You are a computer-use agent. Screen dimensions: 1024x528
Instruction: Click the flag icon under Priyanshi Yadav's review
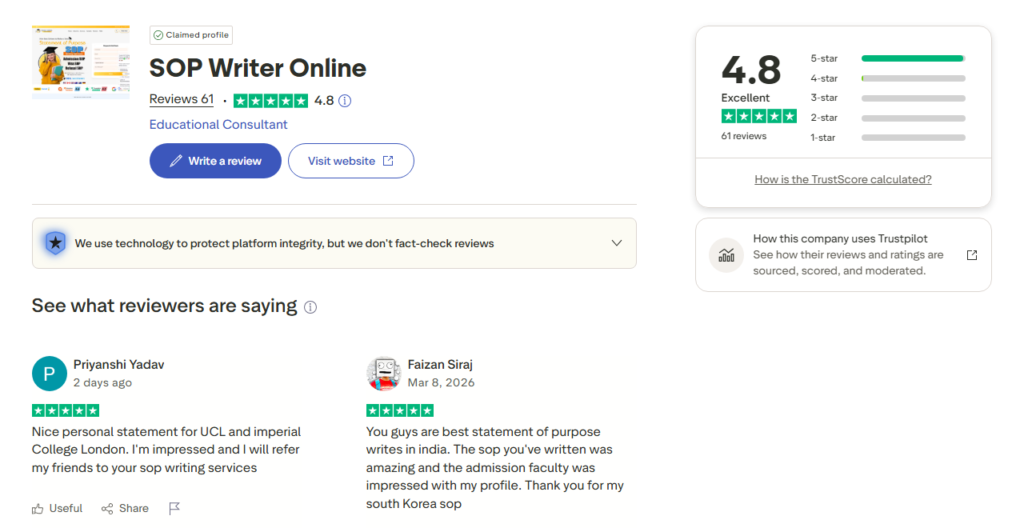[174, 508]
